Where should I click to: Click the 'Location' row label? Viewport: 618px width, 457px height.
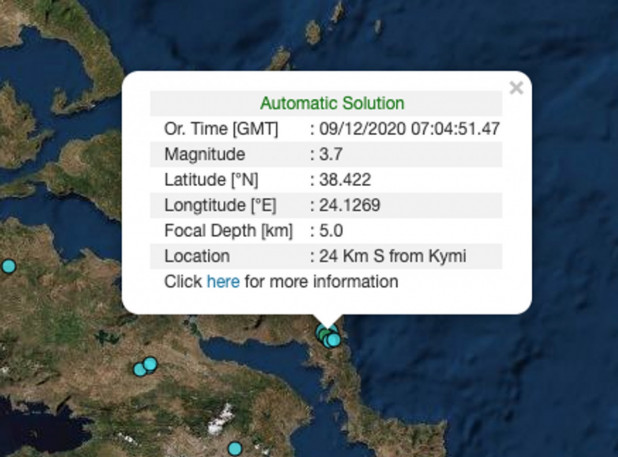point(197,257)
